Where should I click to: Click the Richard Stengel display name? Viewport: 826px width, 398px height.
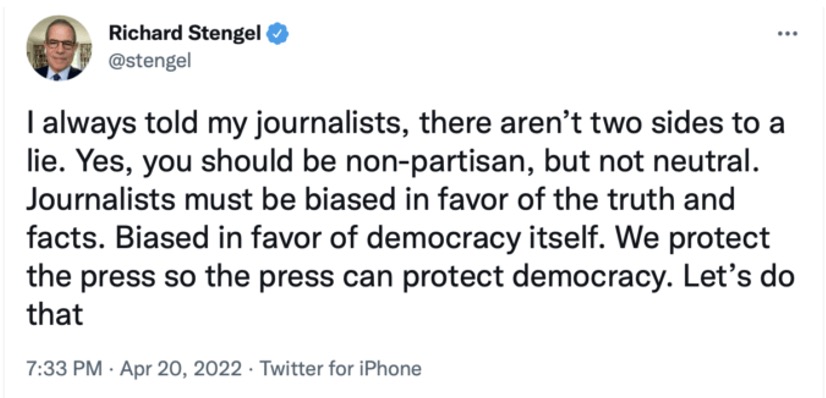(x=185, y=35)
